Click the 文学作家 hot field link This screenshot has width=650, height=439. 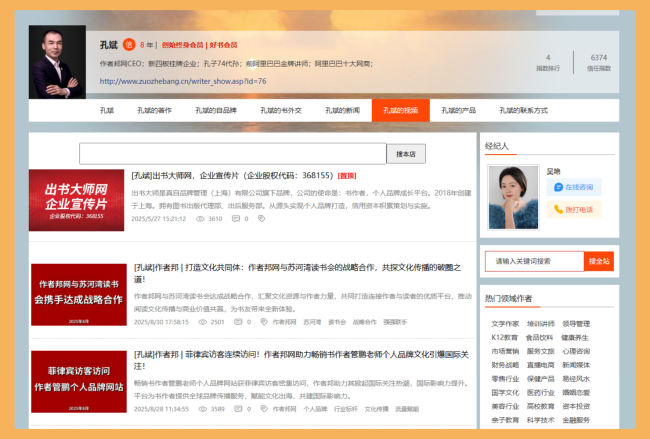click(x=505, y=324)
